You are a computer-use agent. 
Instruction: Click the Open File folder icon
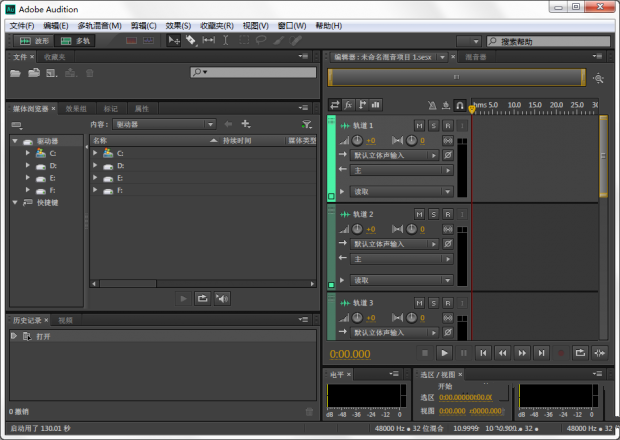coord(15,73)
